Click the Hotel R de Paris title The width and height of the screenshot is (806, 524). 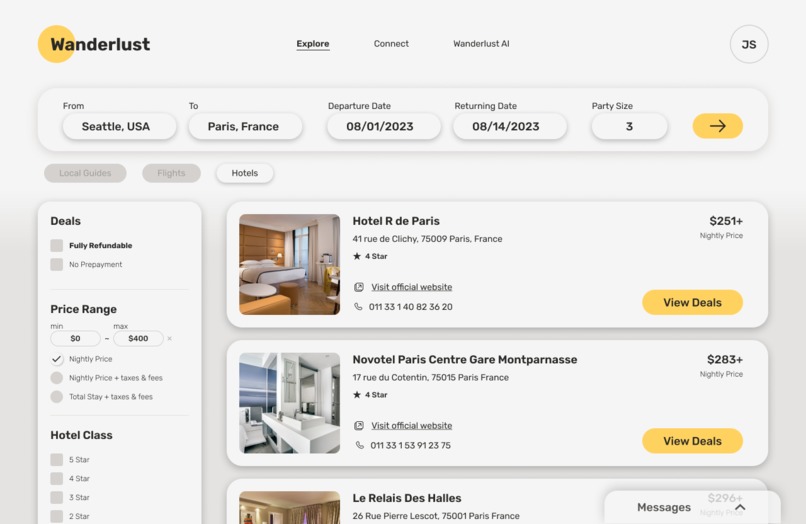click(396, 221)
